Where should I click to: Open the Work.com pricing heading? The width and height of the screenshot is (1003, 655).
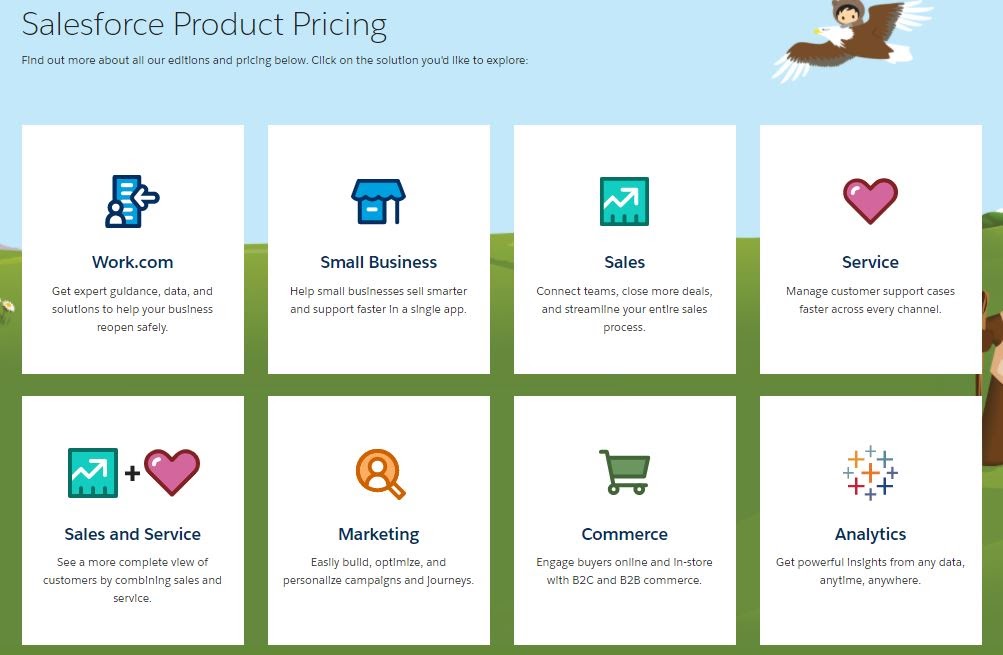click(x=132, y=262)
